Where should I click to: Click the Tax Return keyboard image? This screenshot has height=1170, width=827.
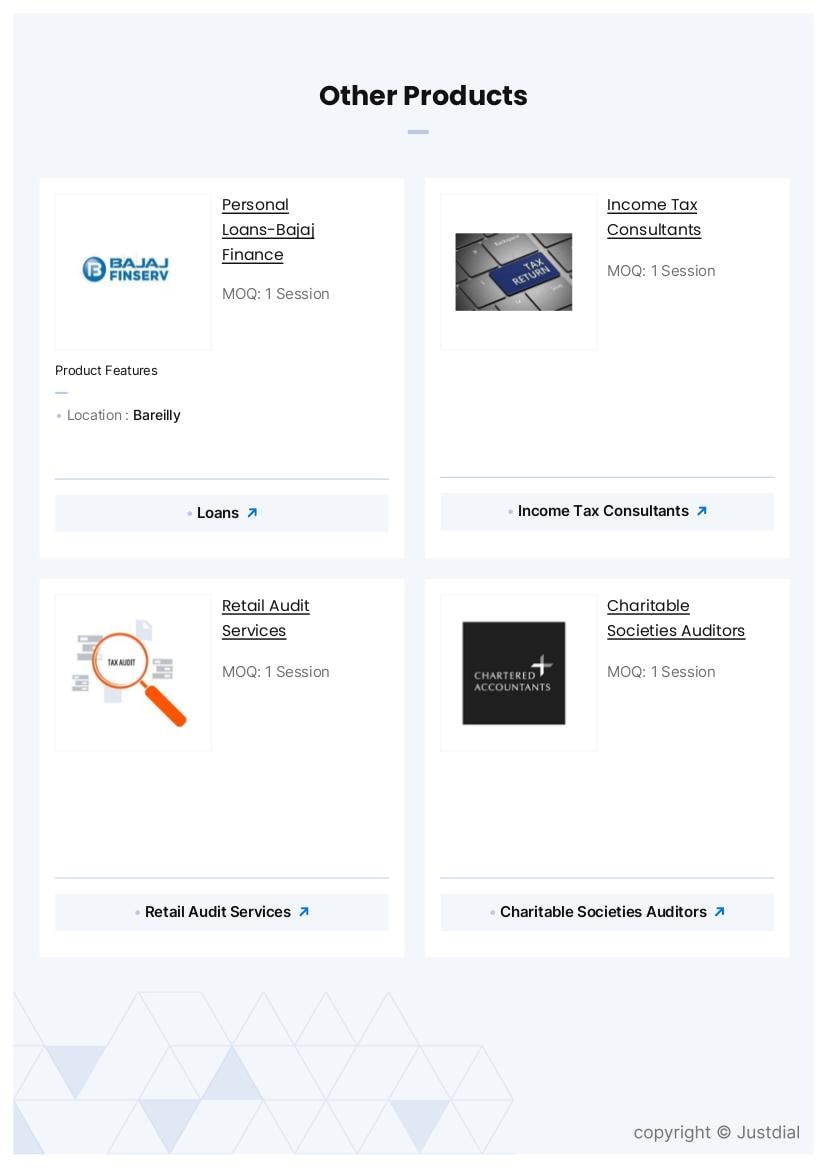tap(514, 272)
